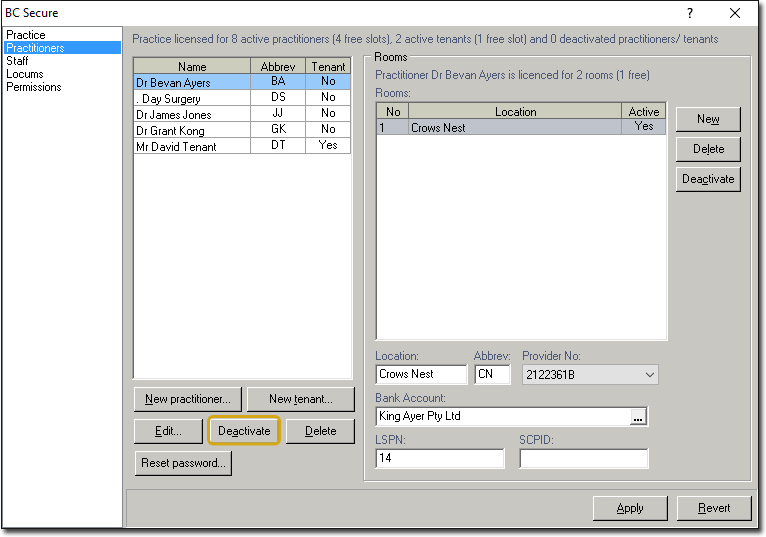Expand the Provider No dropdown
Screen dimensions: 766x537
[x=650, y=375]
